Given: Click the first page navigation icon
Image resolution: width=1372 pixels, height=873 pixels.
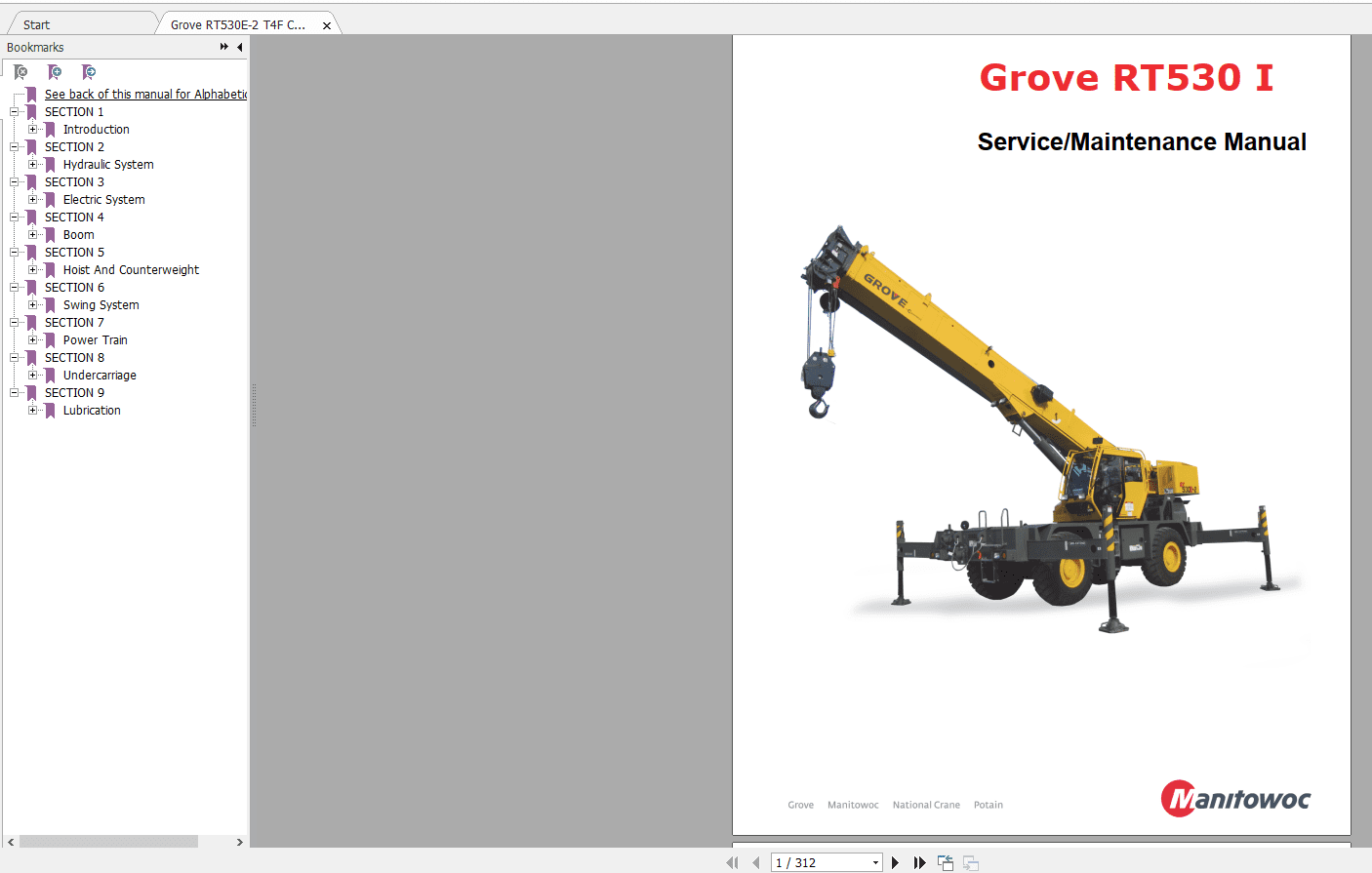Looking at the screenshot, I should point(732,862).
